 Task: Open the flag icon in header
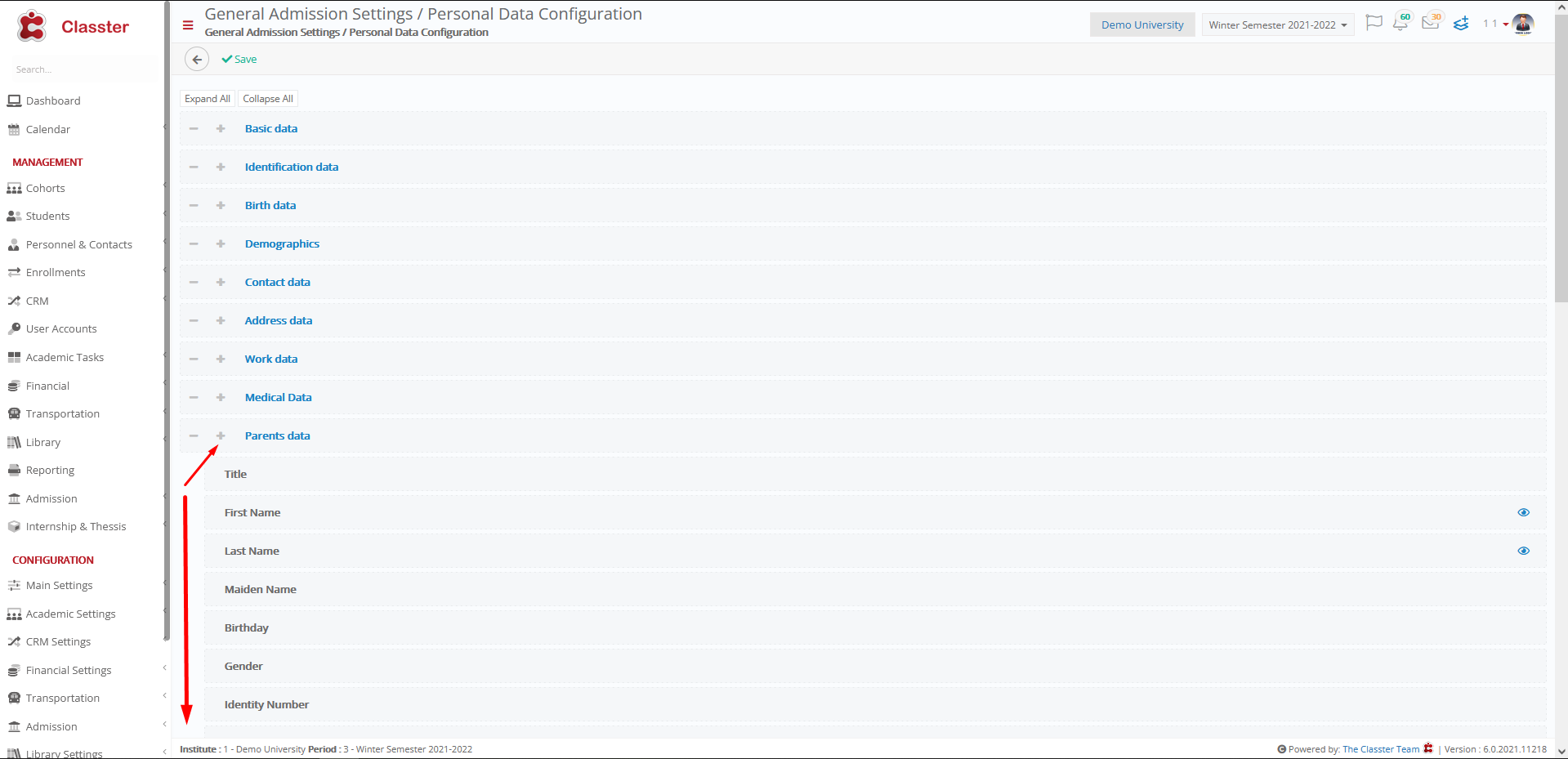pyautogui.click(x=1374, y=23)
